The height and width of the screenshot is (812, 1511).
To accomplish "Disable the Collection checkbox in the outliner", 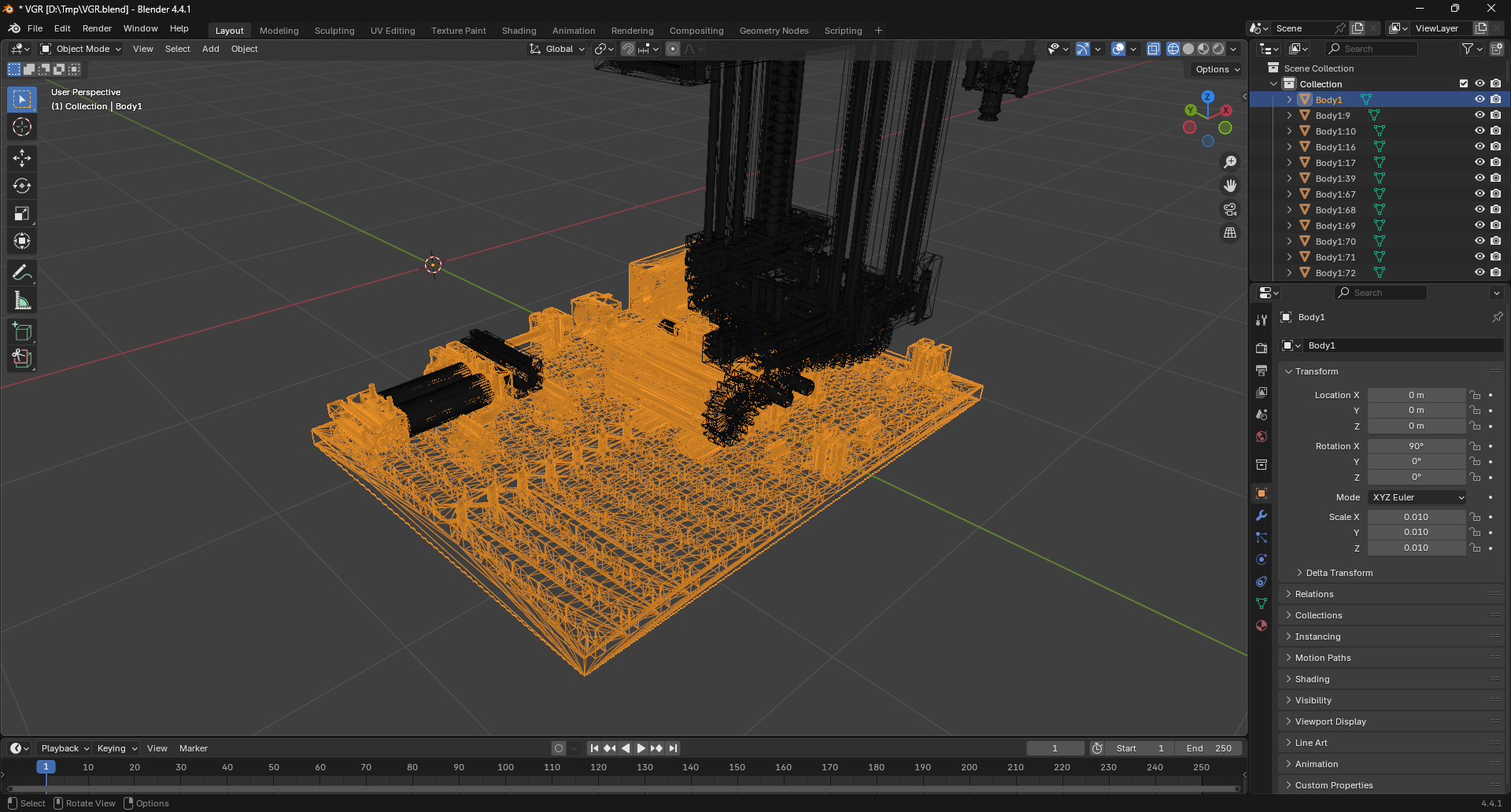I will click(1463, 83).
